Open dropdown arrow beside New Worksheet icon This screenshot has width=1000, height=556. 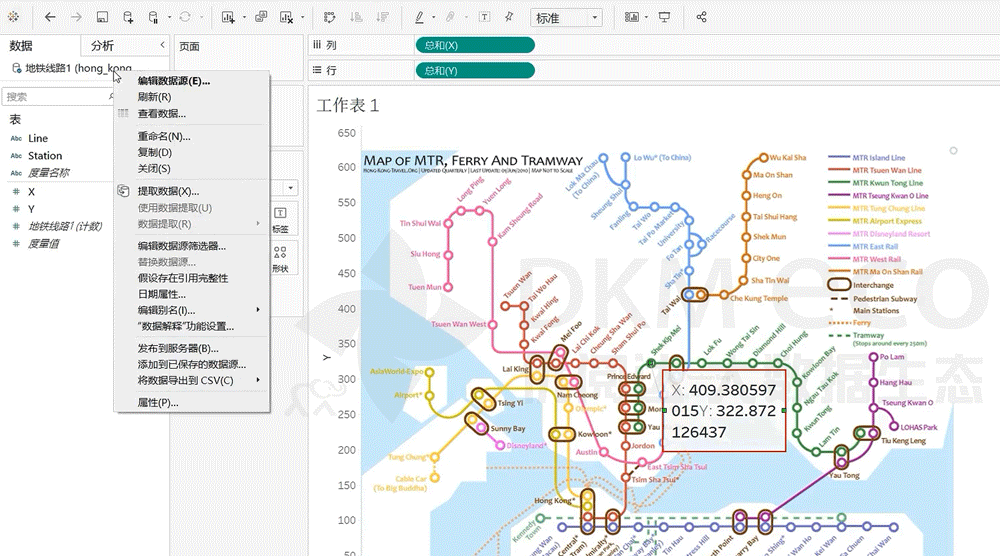tap(244, 17)
